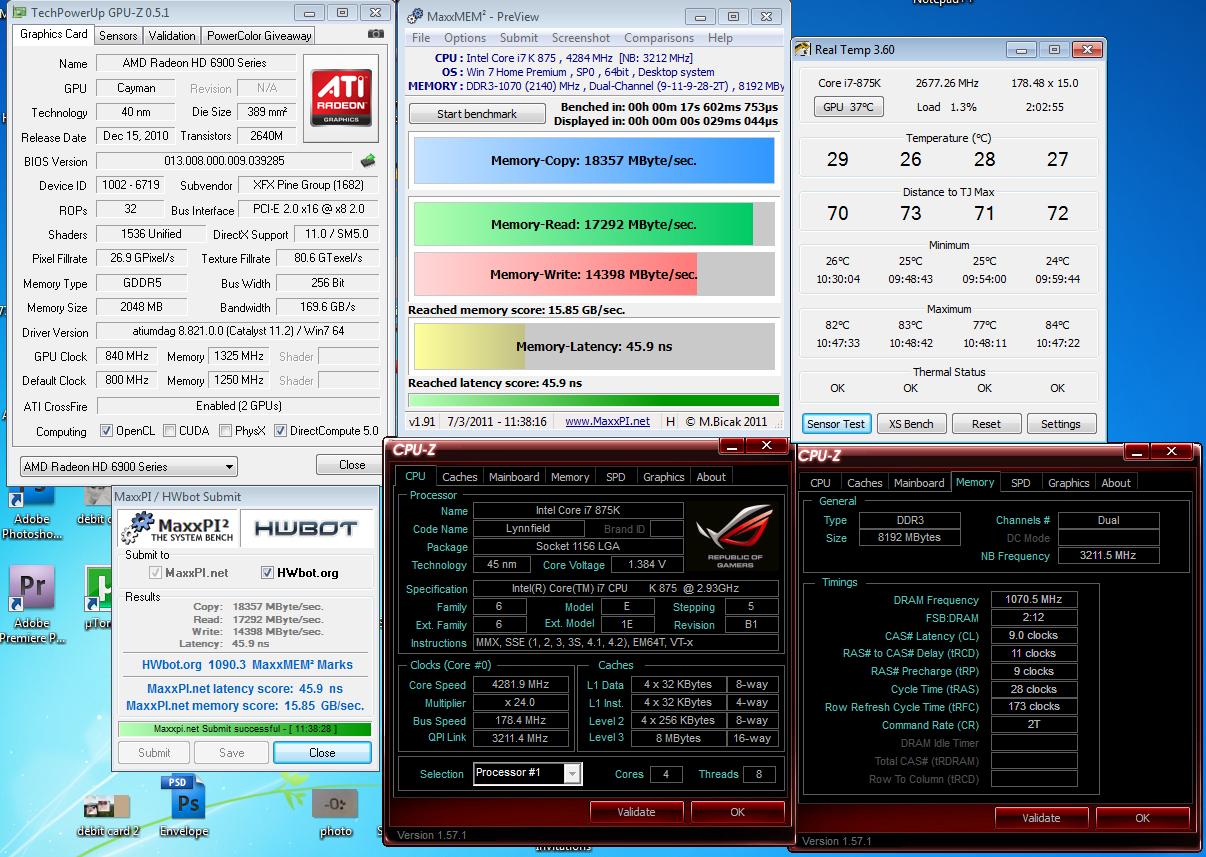The width and height of the screenshot is (1206, 857).
Task: Open the Processor #1 selection dropdown
Action: coord(528,773)
